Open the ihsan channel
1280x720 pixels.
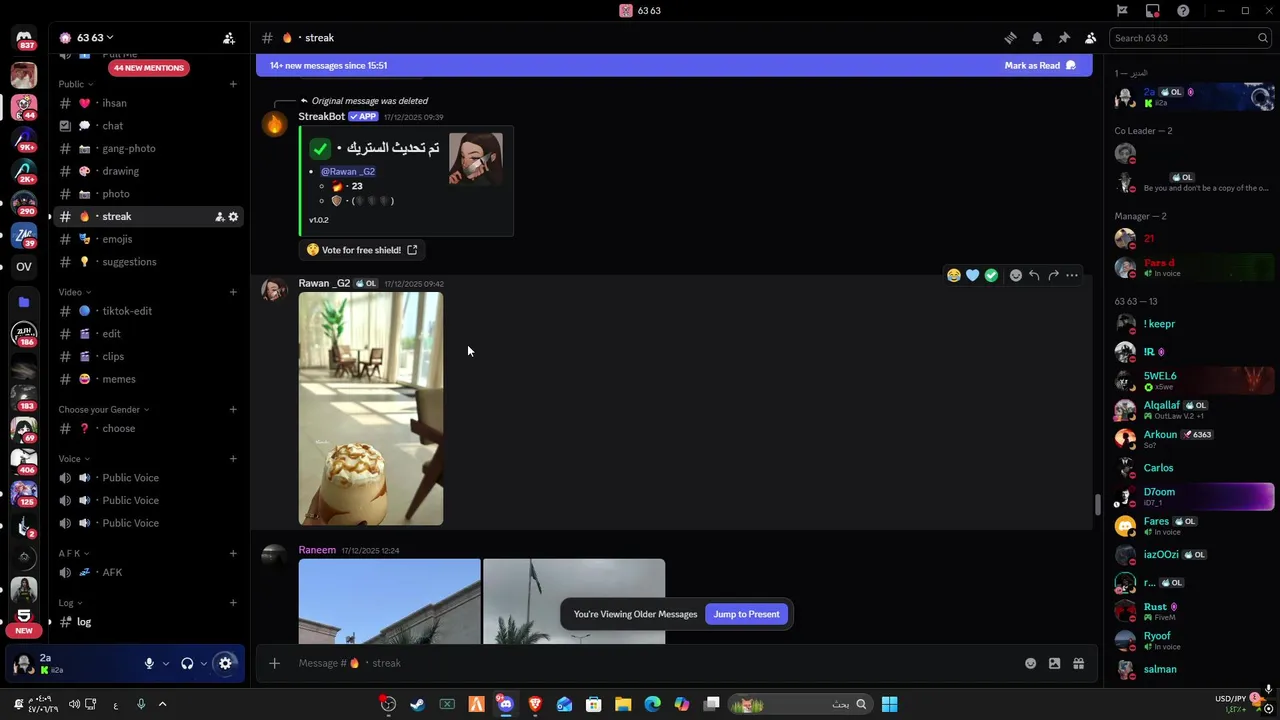148,103
